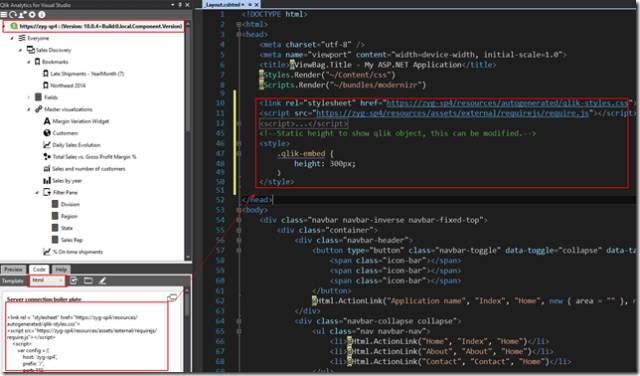Select the Northeast 2014 bookmark
The width and height of the screenshot is (640, 376).
tap(68, 85)
